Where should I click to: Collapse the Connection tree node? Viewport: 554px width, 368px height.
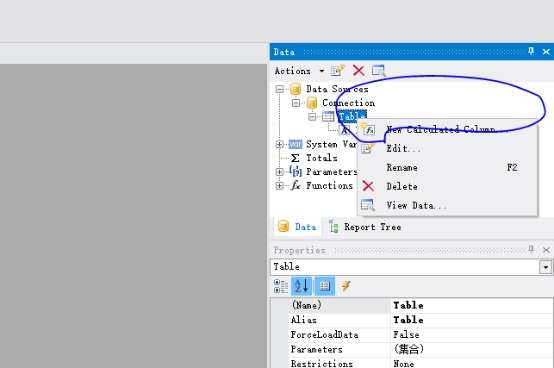click(296, 103)
